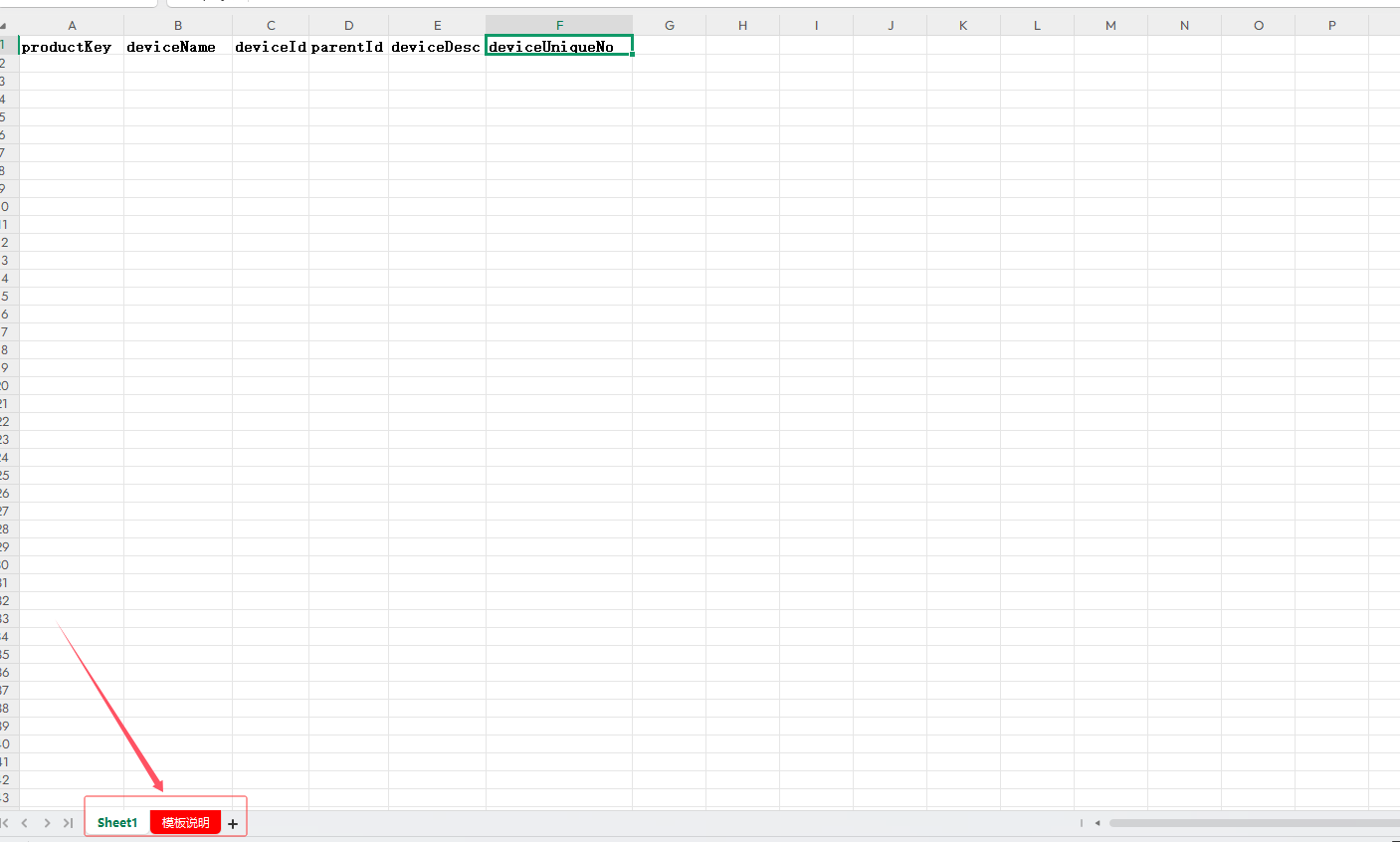Jump to the first sheet with navigation arrow

[5, 823]
